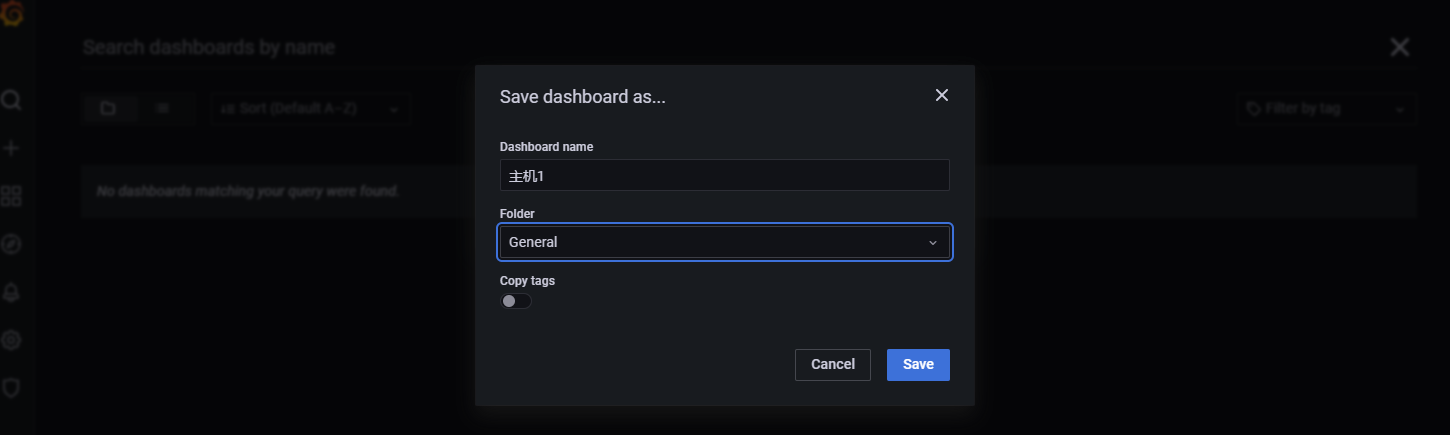The width and height of the screenshot is (1450, 435).
Task: Open the Dashboards grid icon
Action: tap(11, 196)
